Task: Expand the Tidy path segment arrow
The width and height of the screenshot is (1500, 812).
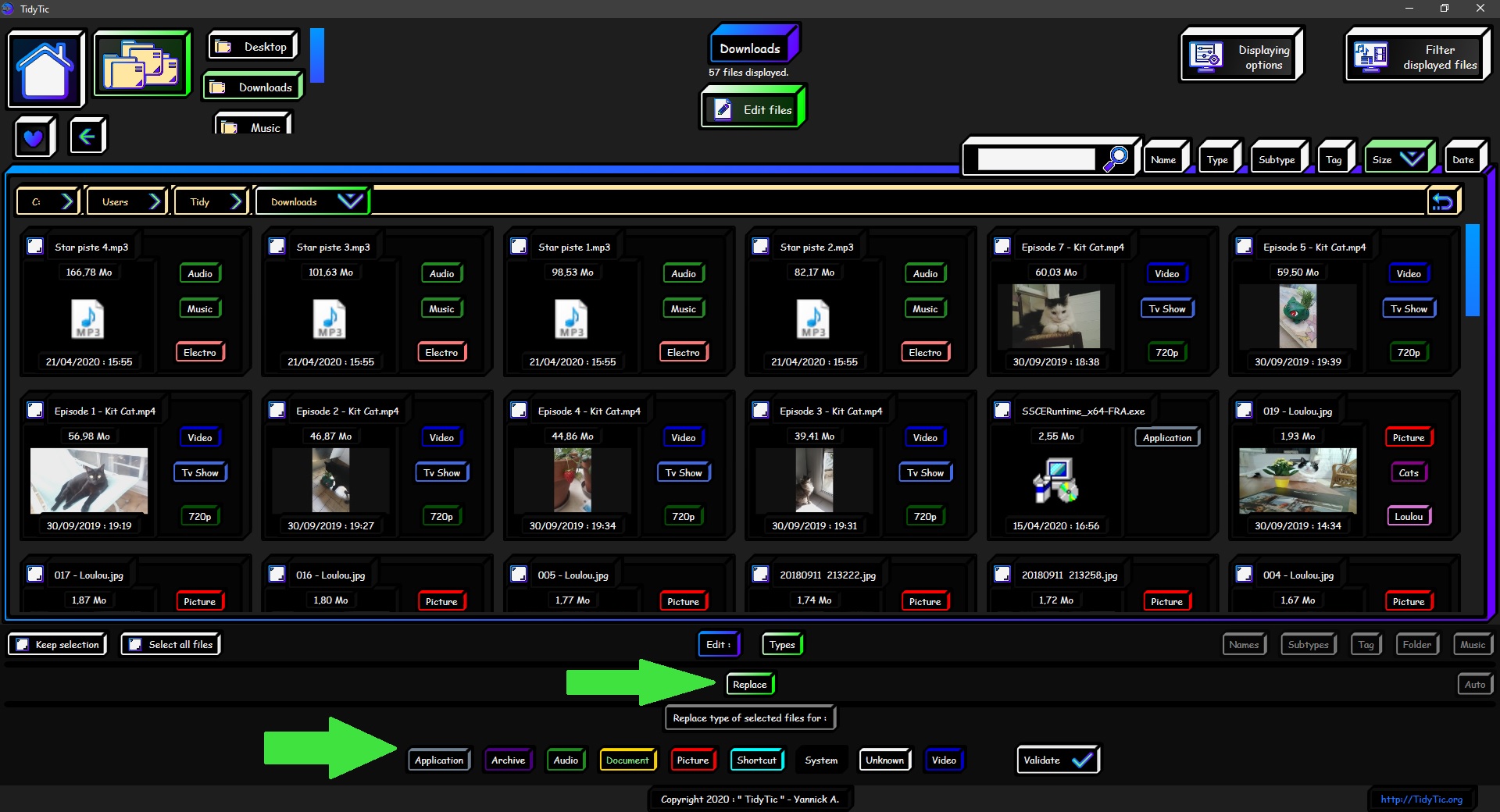Action: tap(236, 202)
